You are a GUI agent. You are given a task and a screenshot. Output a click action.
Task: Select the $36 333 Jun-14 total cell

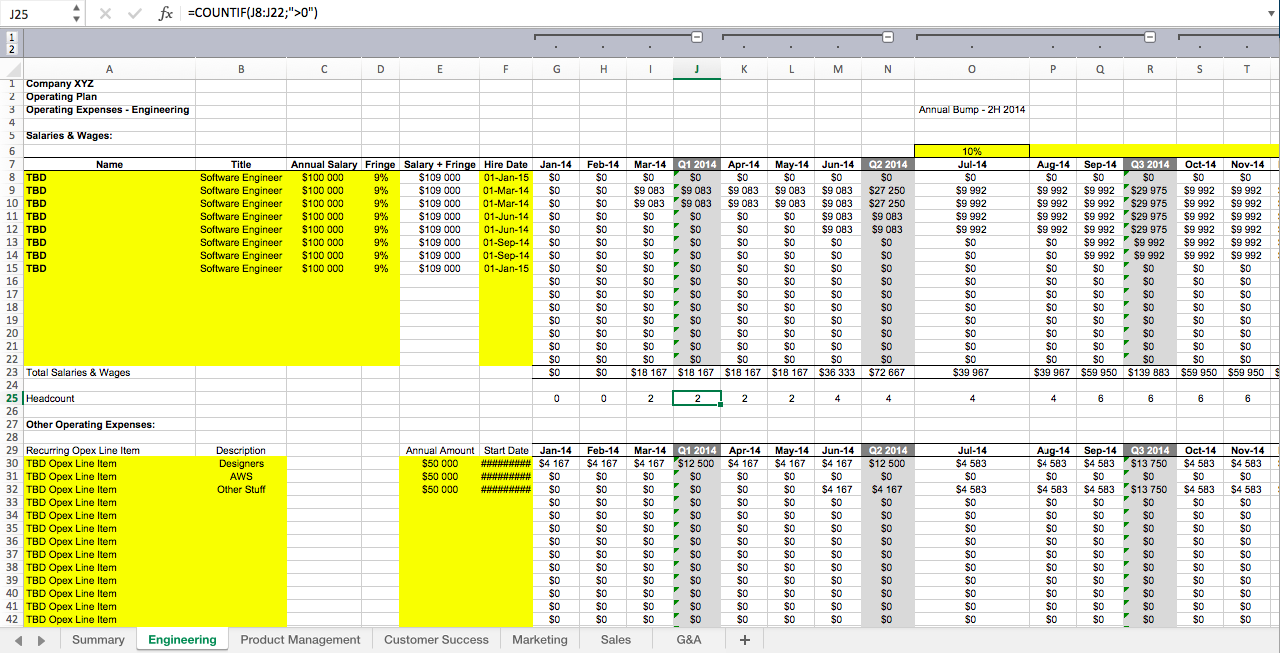point(837,372)
